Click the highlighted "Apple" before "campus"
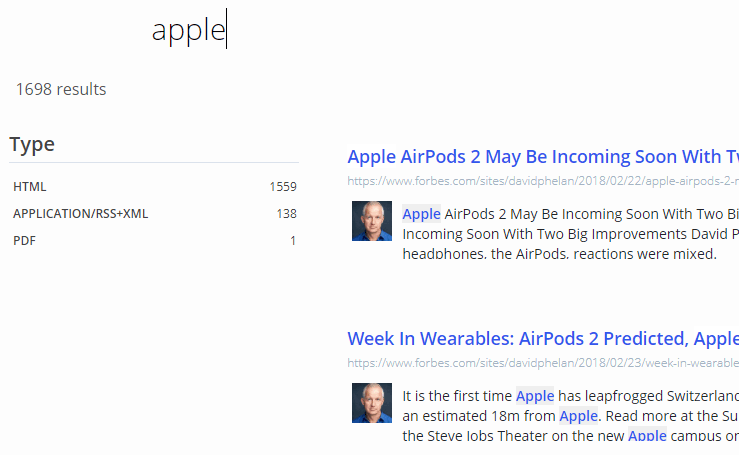The image size is (739, 455). (647, 435)
